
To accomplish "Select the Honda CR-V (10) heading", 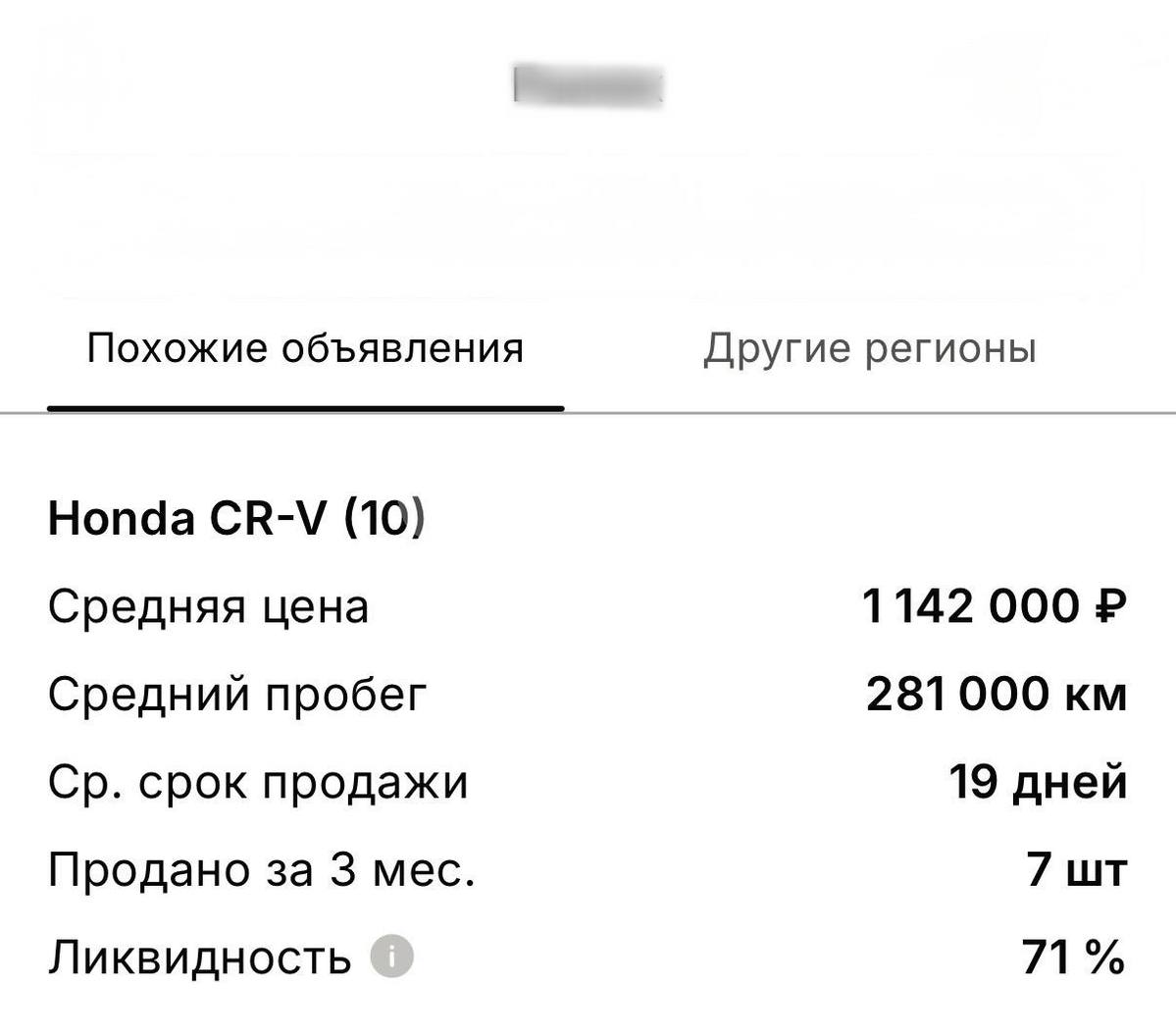I will point(235,518).
